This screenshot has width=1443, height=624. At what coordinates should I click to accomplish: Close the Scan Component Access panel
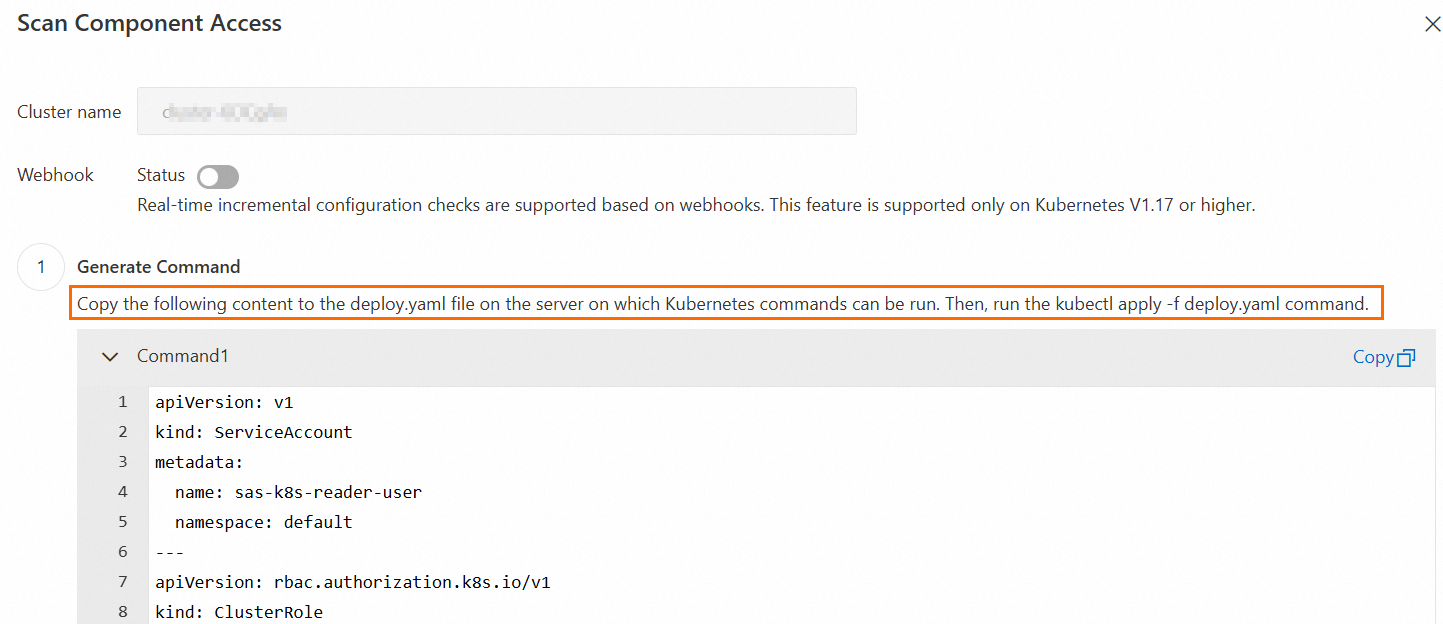click(1432, 25)
